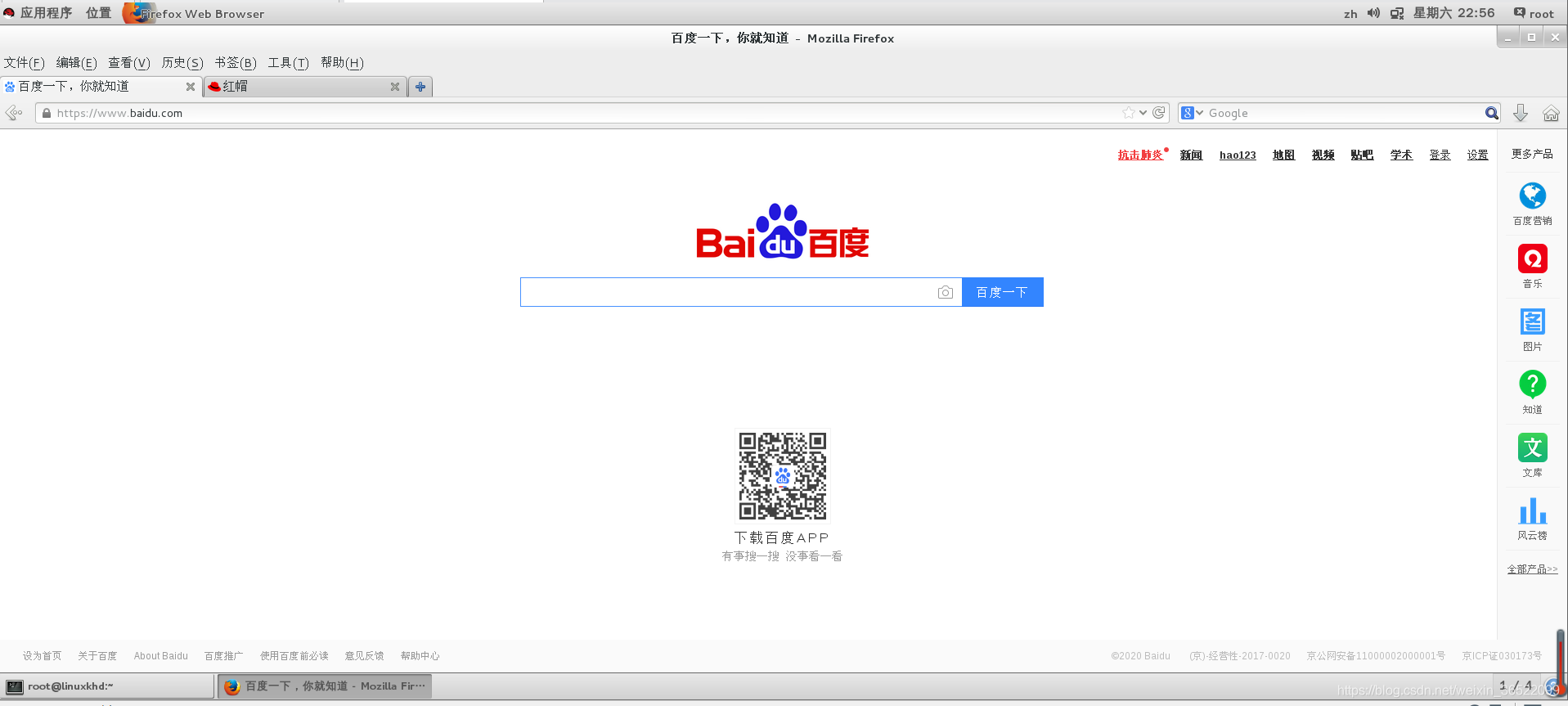1568x706 pixels.
Task: Open the bookmark star dropdown arrow
Action: 1143,113
